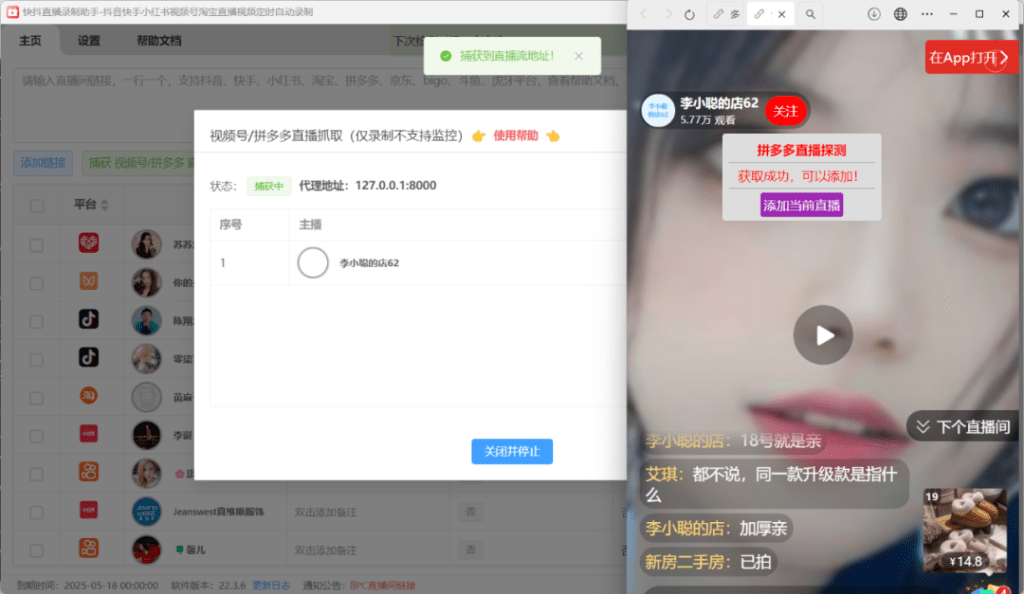Click app logo icon in title bar
1024x594 pixels.
coord(12,12)
